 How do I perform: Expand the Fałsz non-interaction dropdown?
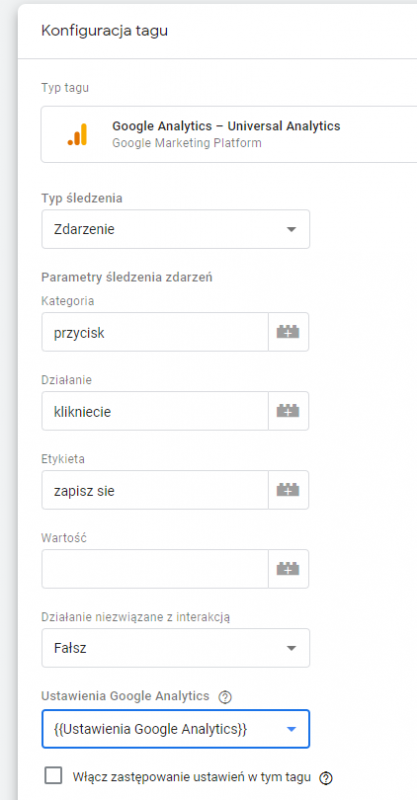176,648
